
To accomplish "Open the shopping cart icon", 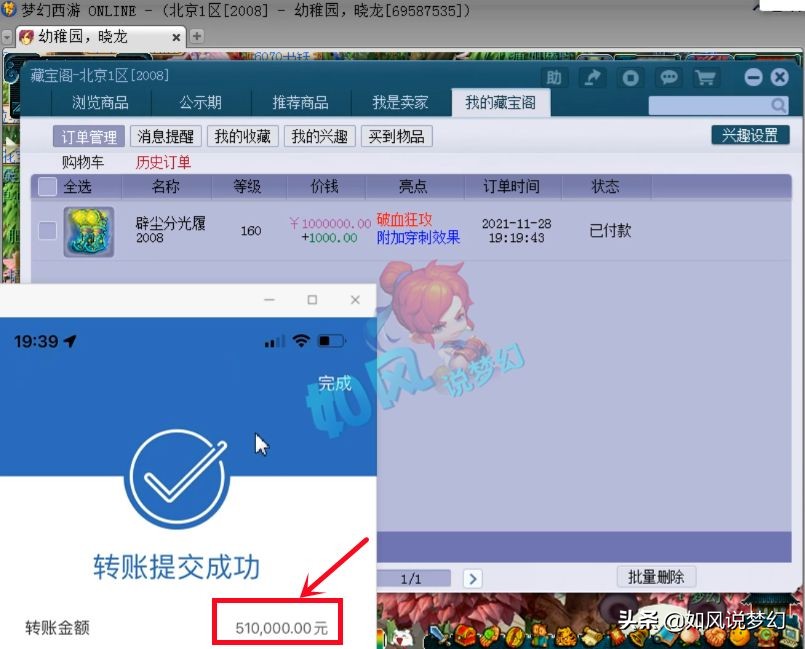I will pos(705,77).
